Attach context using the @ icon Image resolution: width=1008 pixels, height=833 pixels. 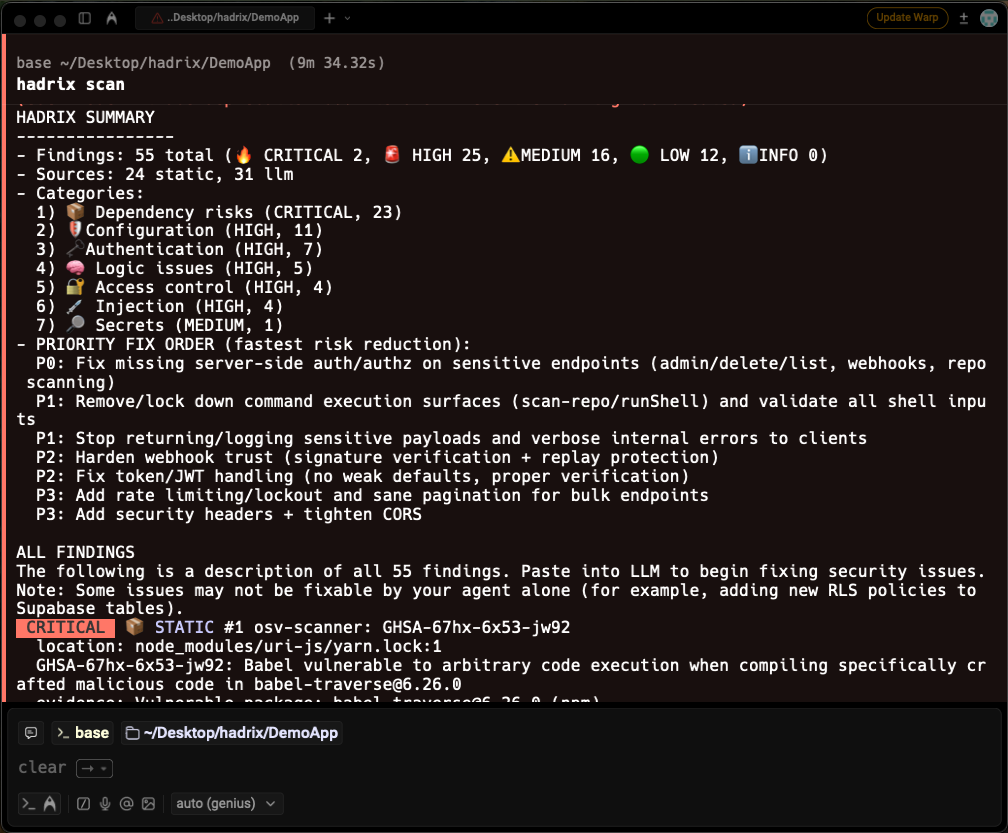coord(128,803)
